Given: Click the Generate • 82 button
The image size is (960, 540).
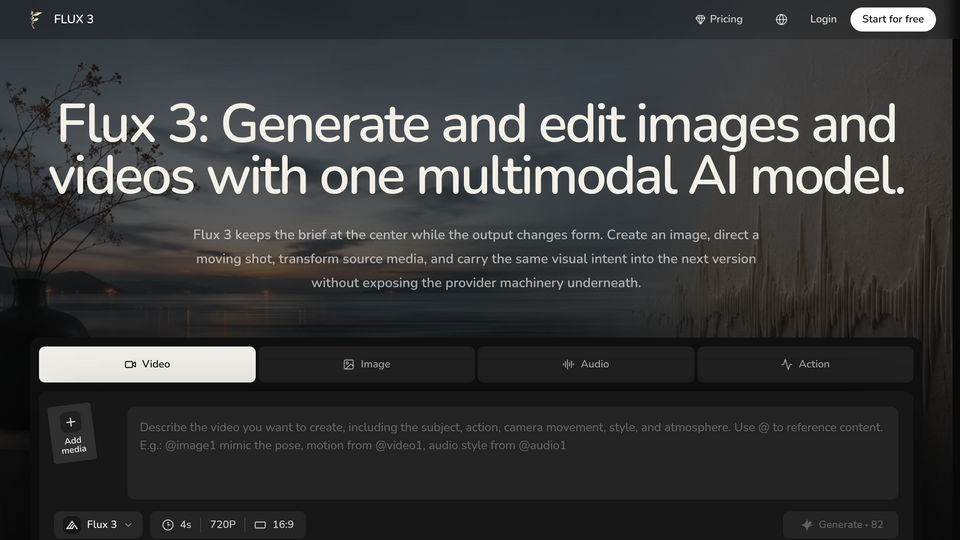Looking at the screenshot, I should click(x=841, y=525).
